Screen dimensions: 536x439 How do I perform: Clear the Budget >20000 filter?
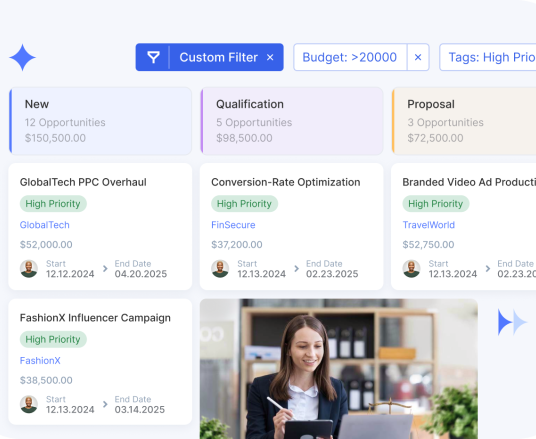coord(418,57)
